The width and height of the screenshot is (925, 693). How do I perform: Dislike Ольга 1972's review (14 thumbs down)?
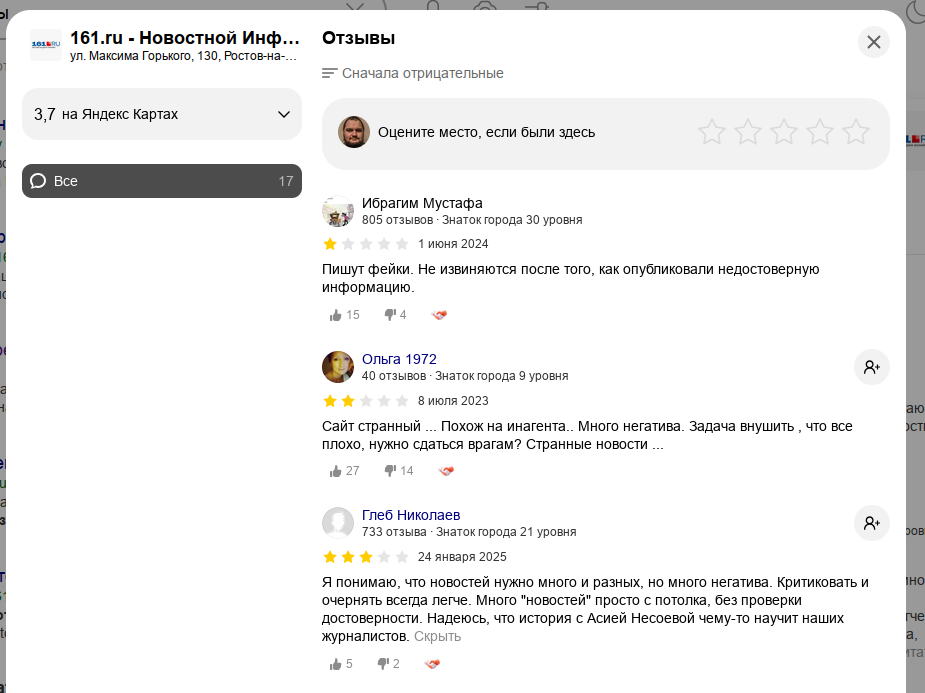(x=398, y=471)
